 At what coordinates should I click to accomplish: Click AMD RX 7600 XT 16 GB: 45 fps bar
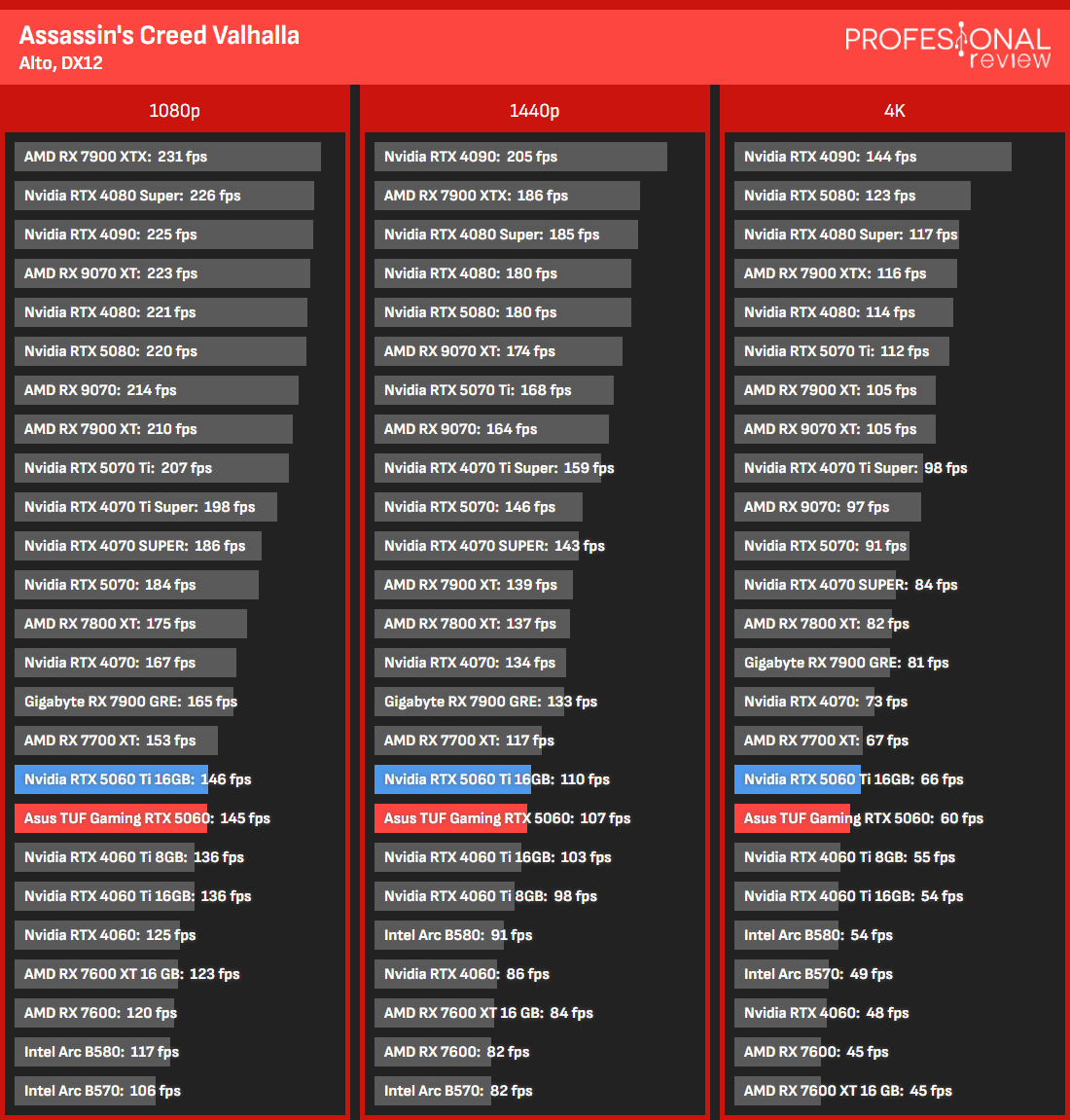(777, 1091)
